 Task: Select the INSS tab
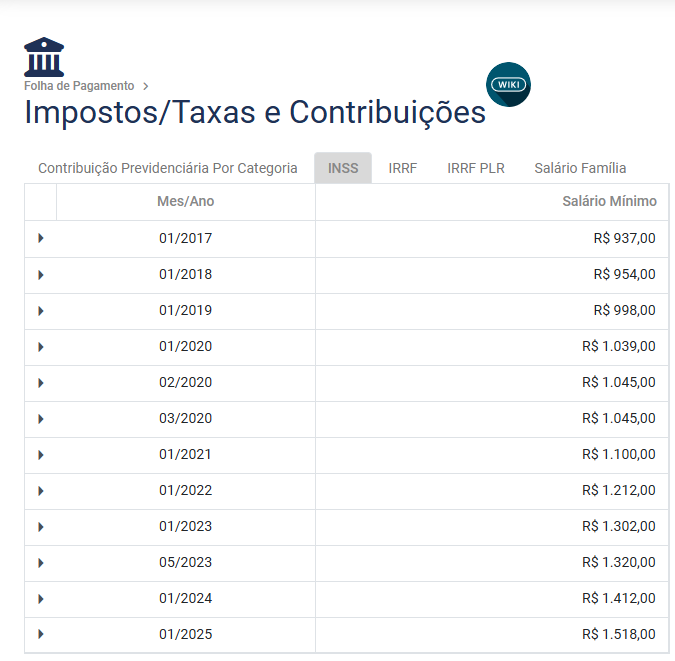pos(343,168)
